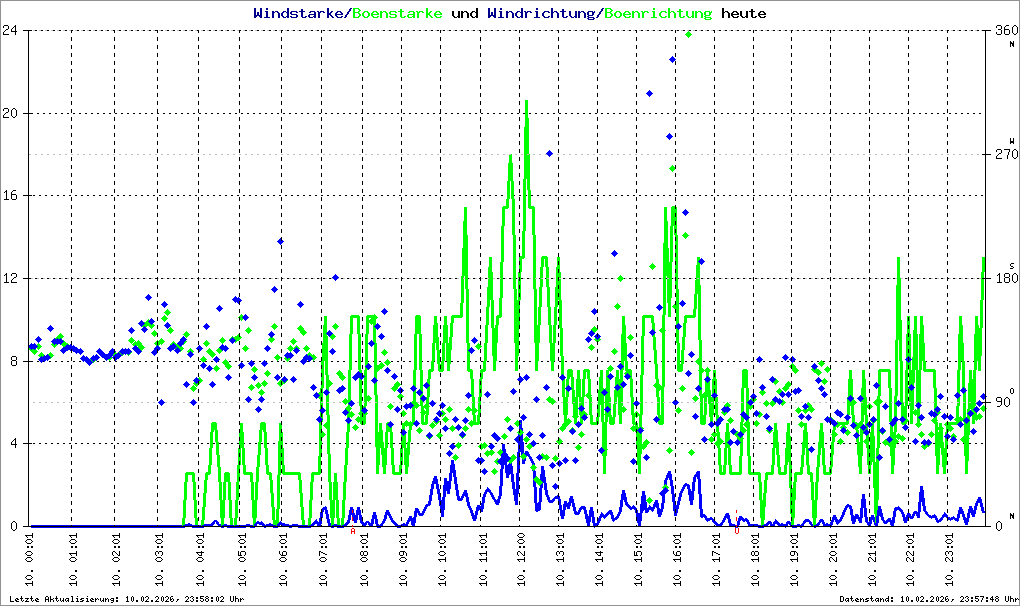Click the '360' direction axis label

(1006, 30)
